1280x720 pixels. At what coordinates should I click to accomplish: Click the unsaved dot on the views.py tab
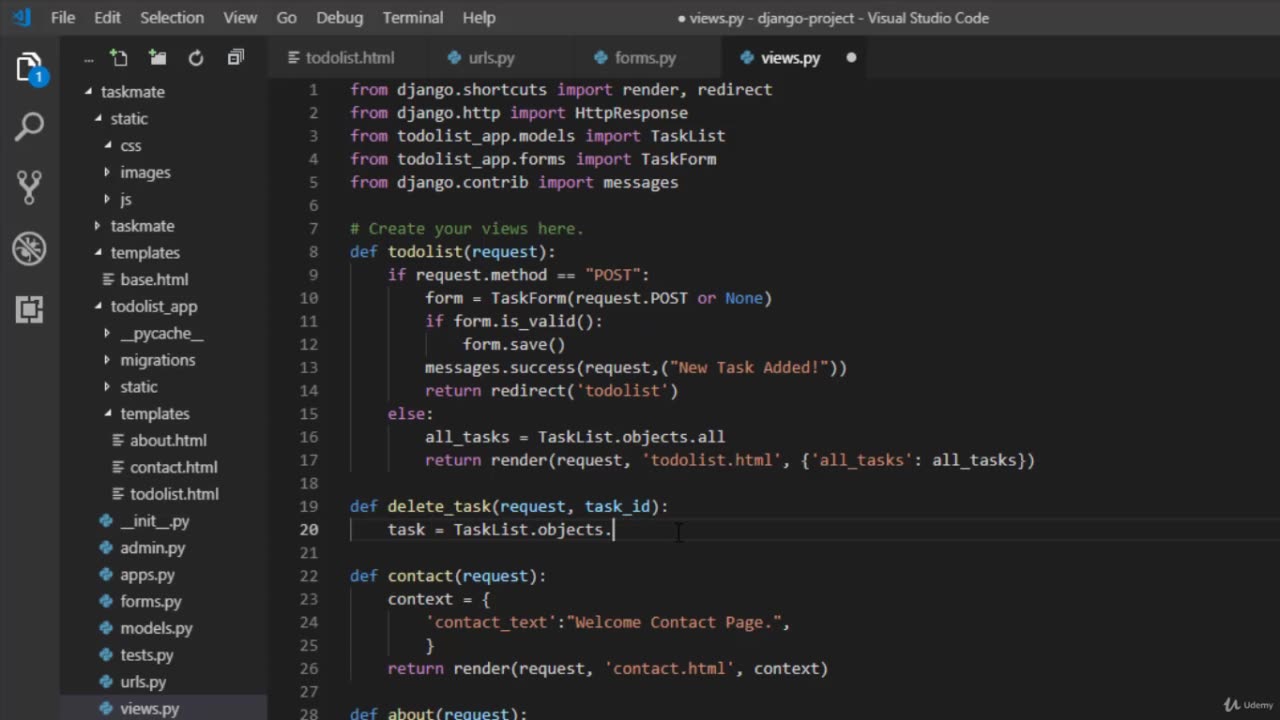(x=851, y=58)
